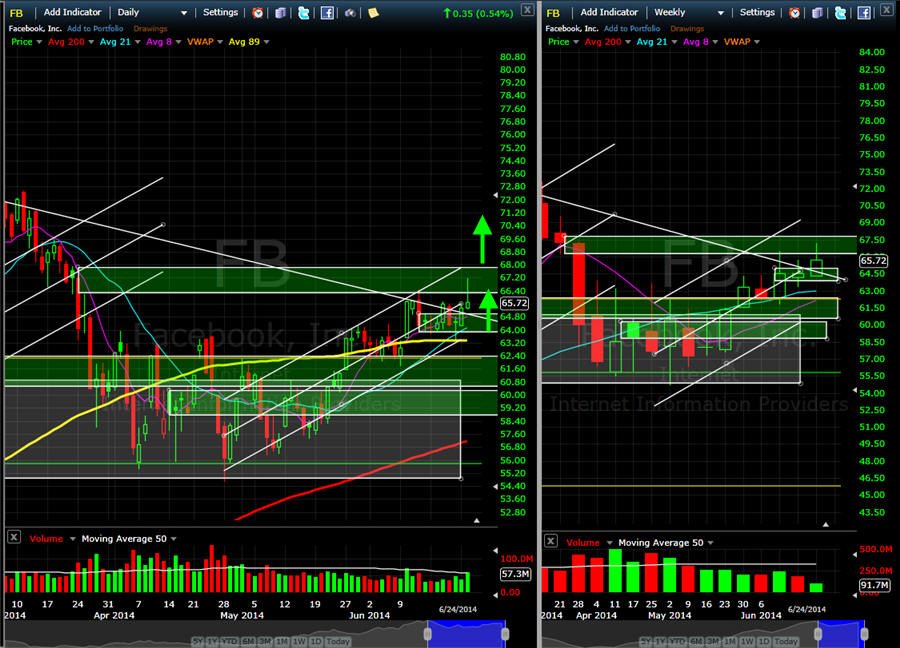The image size is (900, 648).
Task: Click the 0.35 (0.54%) price change
Action: 478,13
